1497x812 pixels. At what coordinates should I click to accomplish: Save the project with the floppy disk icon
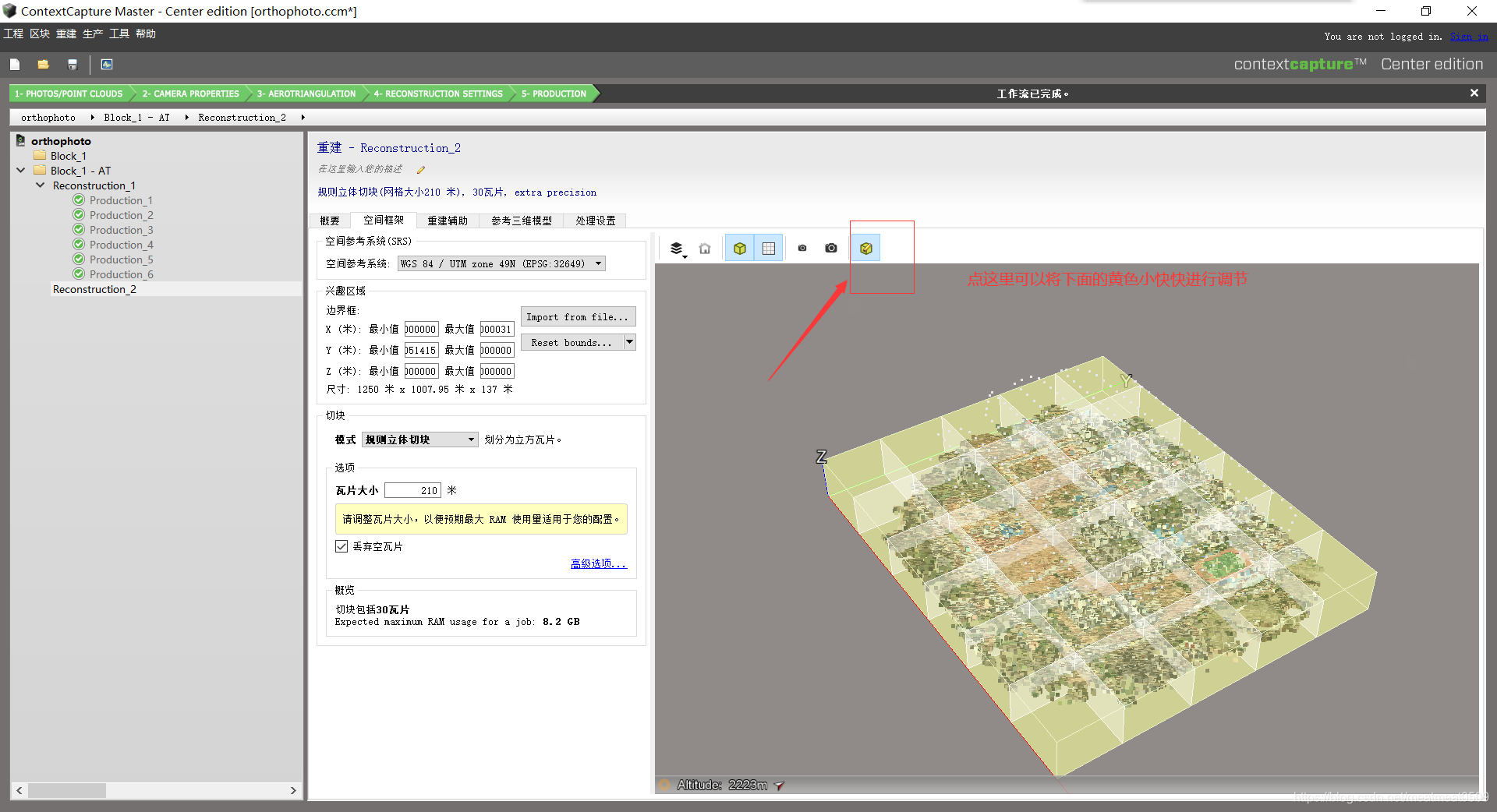(x=73, y=65)
